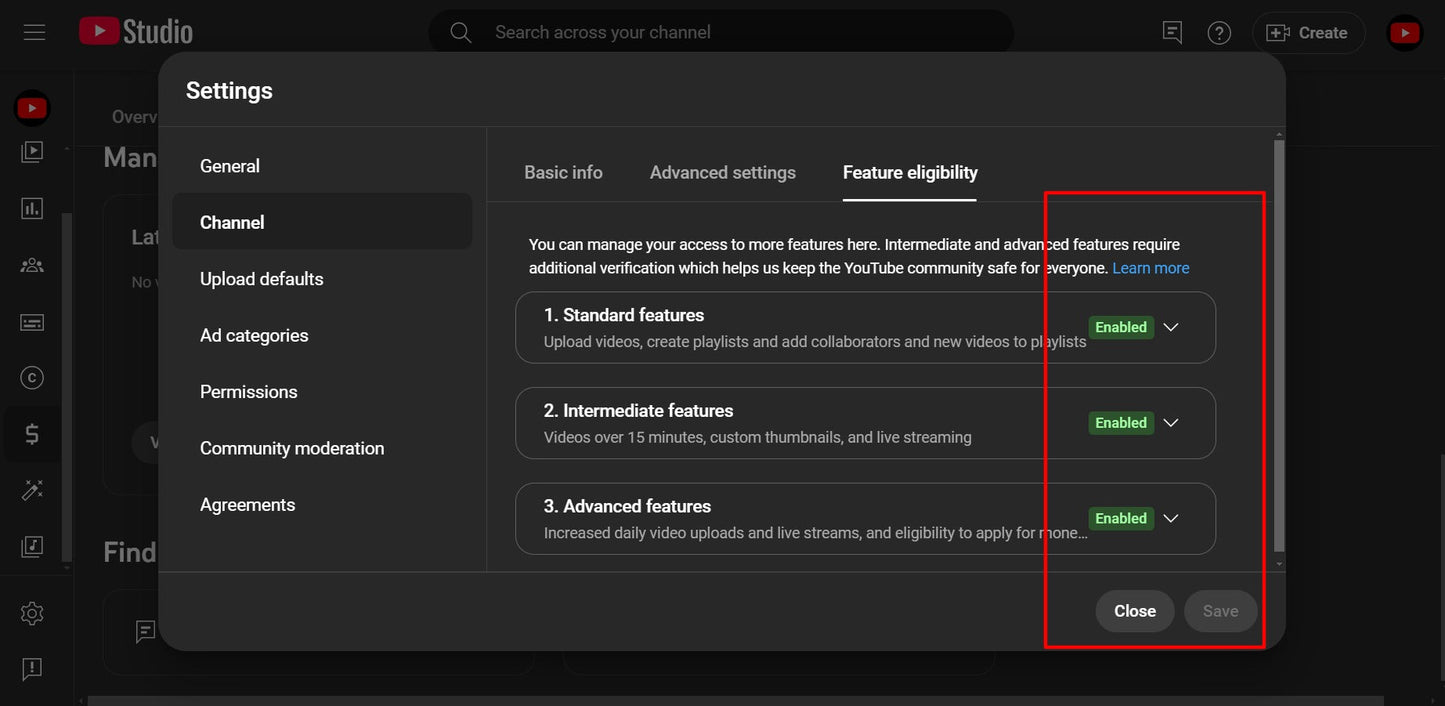The image size is (1445, 706).
Task: Follow the Learn more link
Action: click(x=1150, y=268)
